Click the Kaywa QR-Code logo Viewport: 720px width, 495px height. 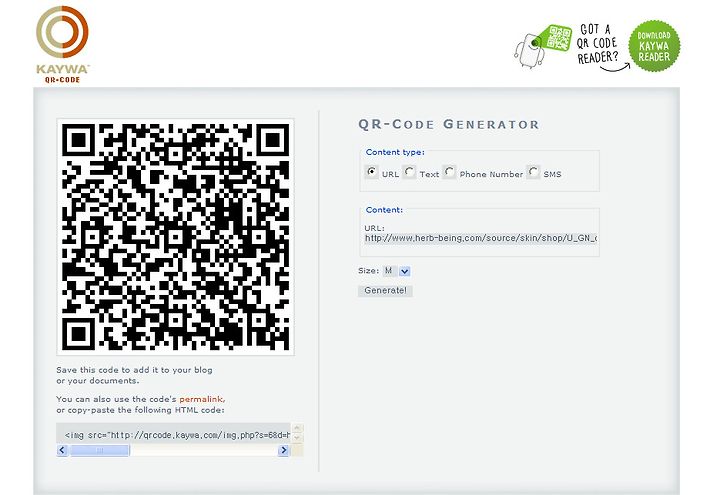pos(62,44)
